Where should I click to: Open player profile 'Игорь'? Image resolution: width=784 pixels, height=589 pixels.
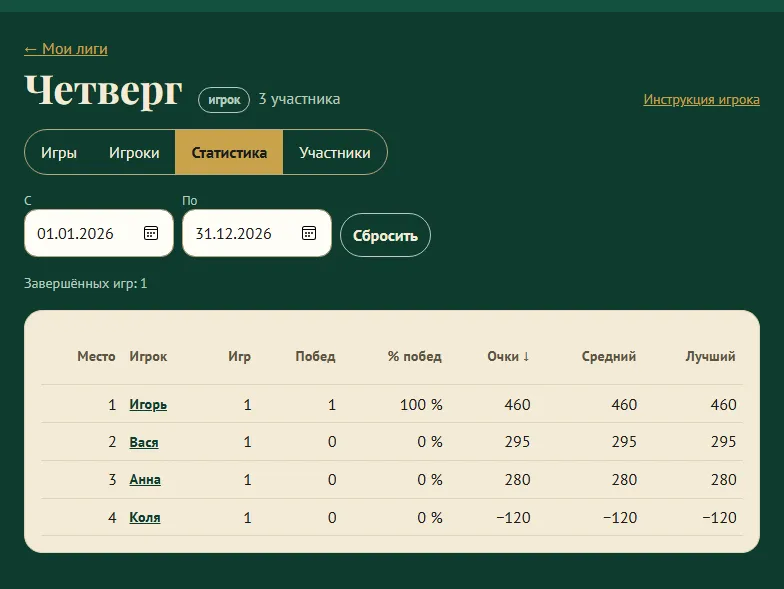(x=148, y=404)
